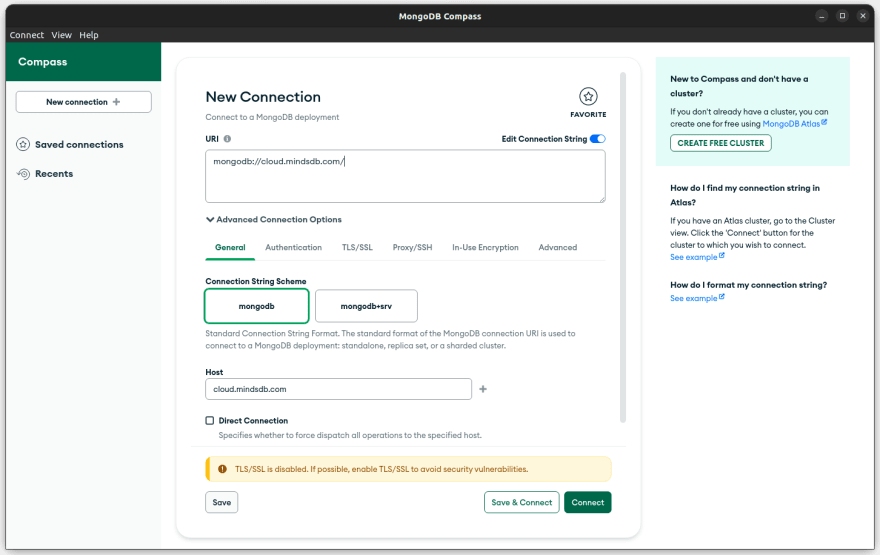
Task: Click the Favorite star icon
Action: click(588, 97)
